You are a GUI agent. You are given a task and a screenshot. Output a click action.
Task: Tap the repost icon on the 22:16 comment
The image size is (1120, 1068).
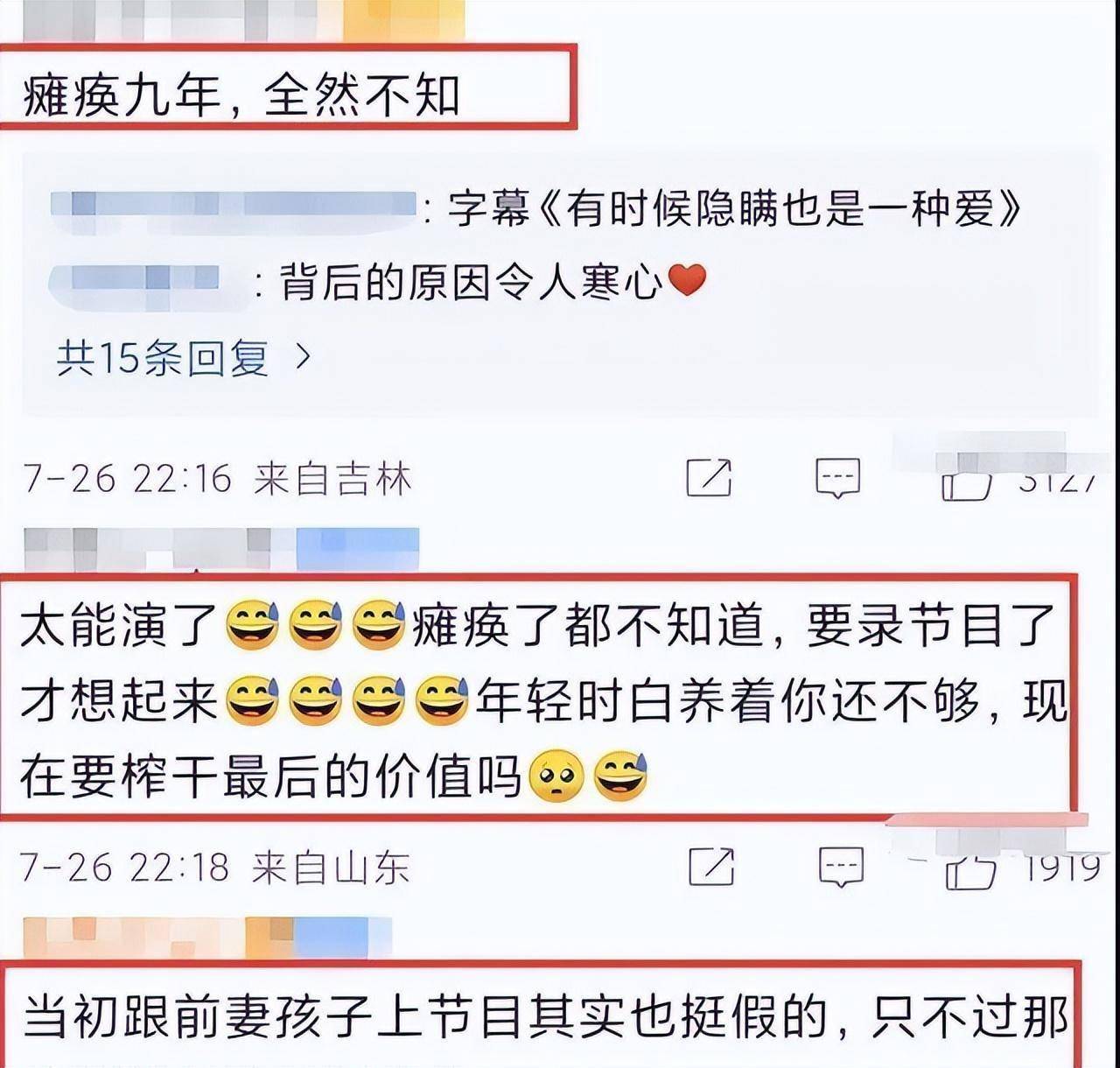pos(709,477)
